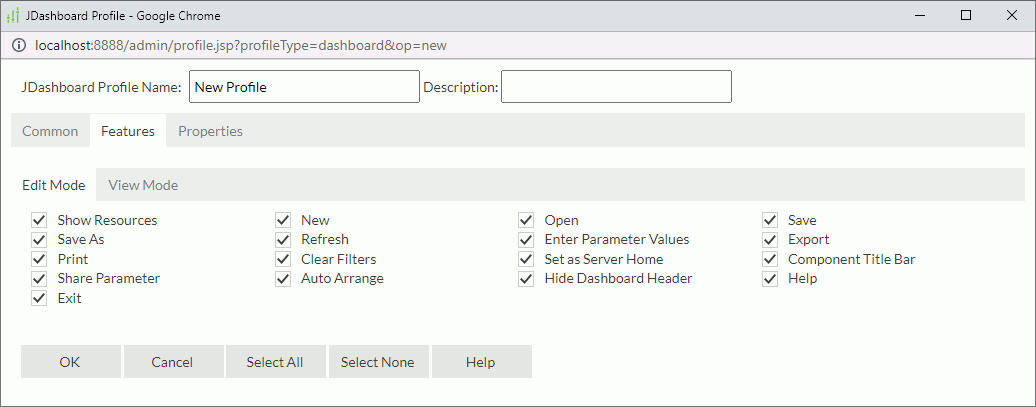Toggle the Save As checkbox
This screenshot has height=407, width=1036.
click(40, 240)
